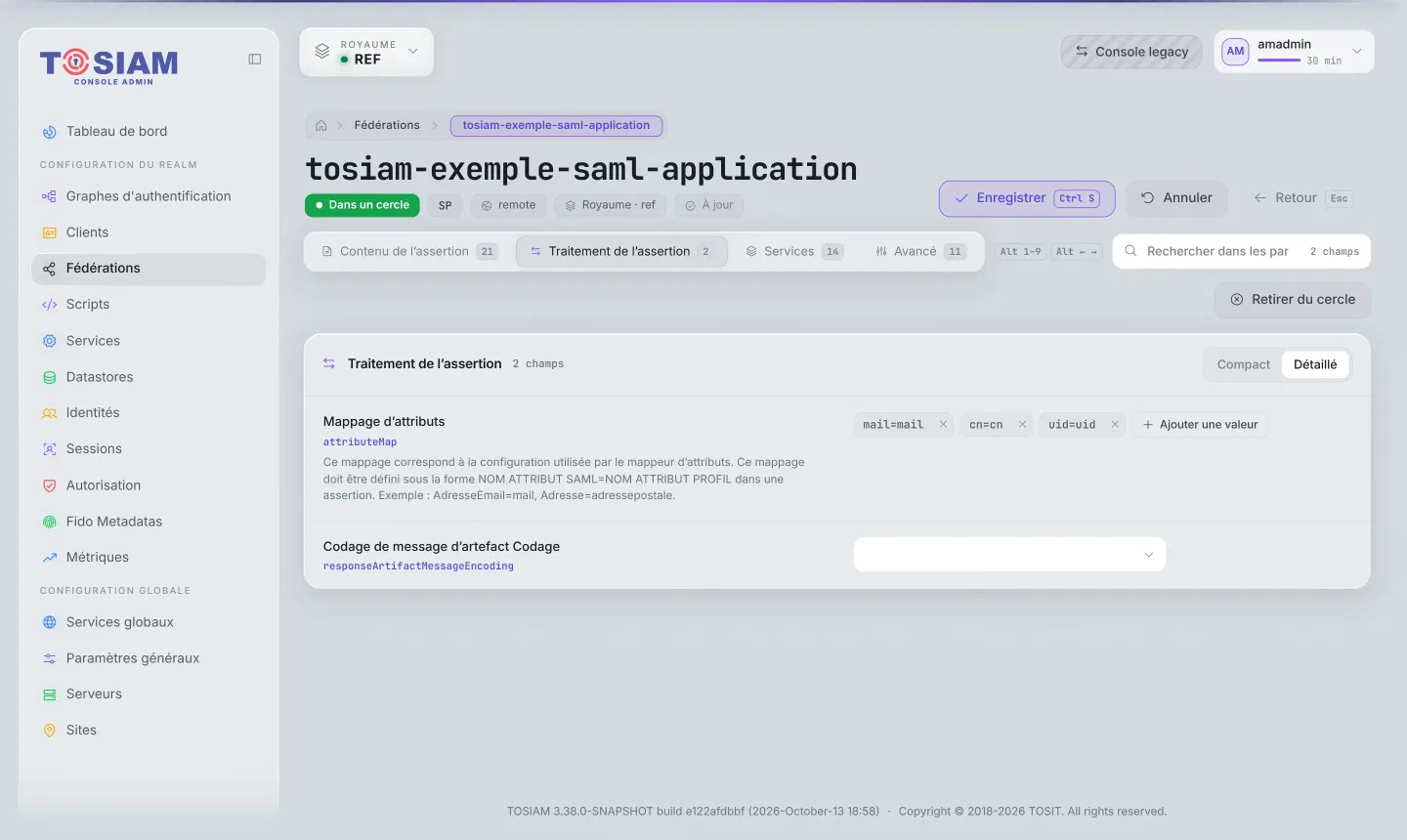The width and height of the screenshot is (1407, 840).
Task: Click Enregistrer to save
Action: coord(1027,198)
